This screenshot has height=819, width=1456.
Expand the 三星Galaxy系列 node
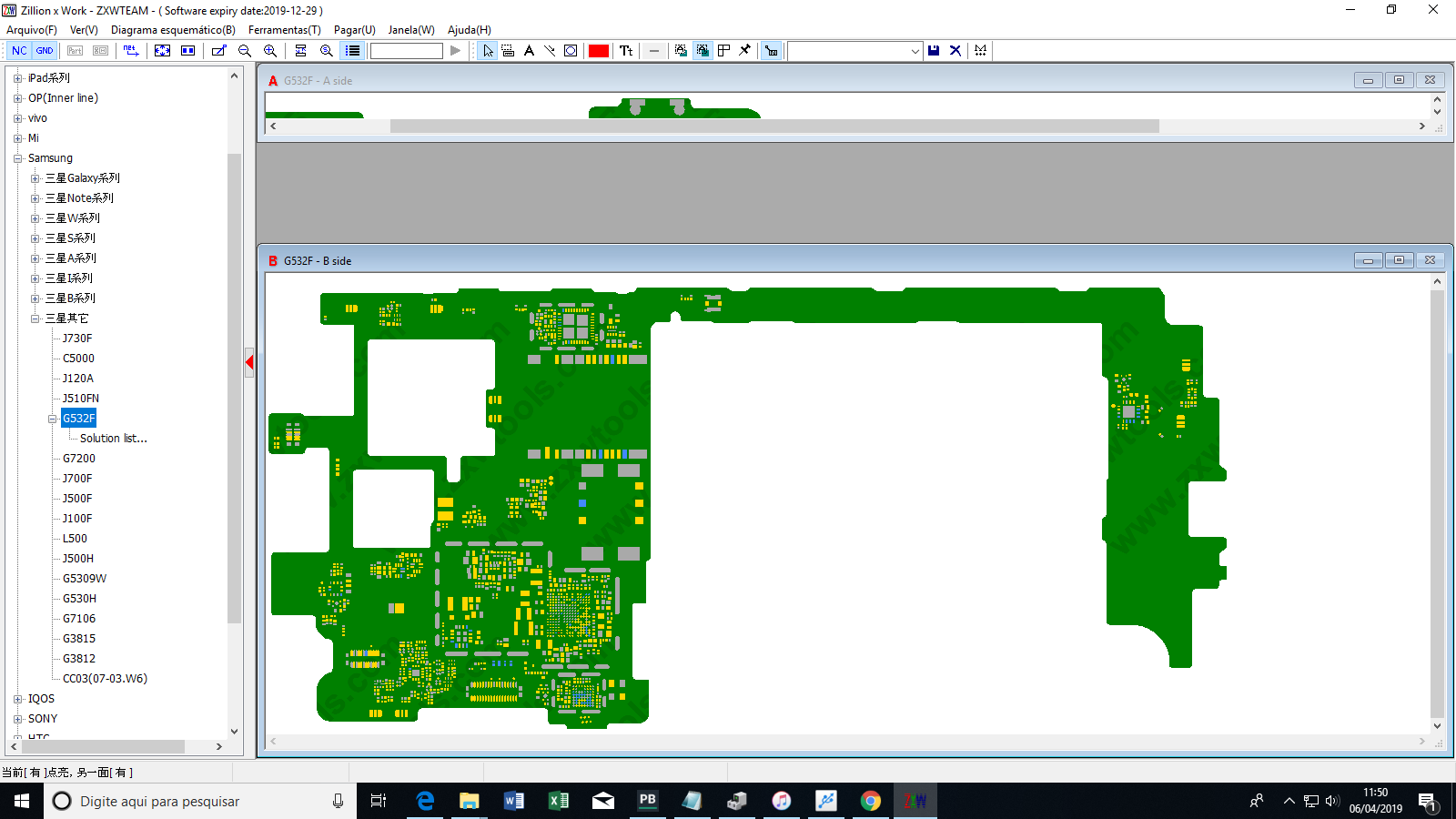35,178
